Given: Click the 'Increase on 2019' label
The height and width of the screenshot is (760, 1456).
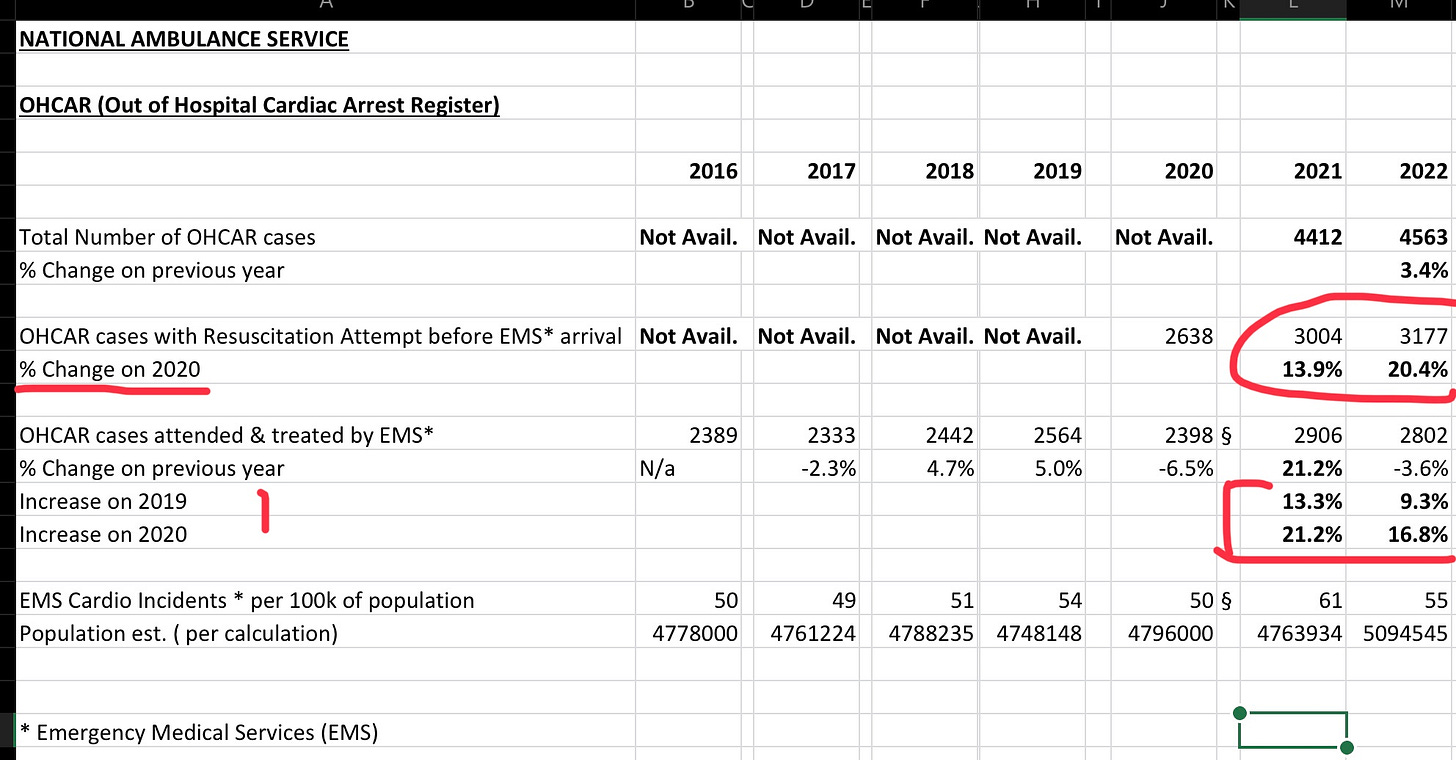Looking at the screenshot, I should click(103, 501).
